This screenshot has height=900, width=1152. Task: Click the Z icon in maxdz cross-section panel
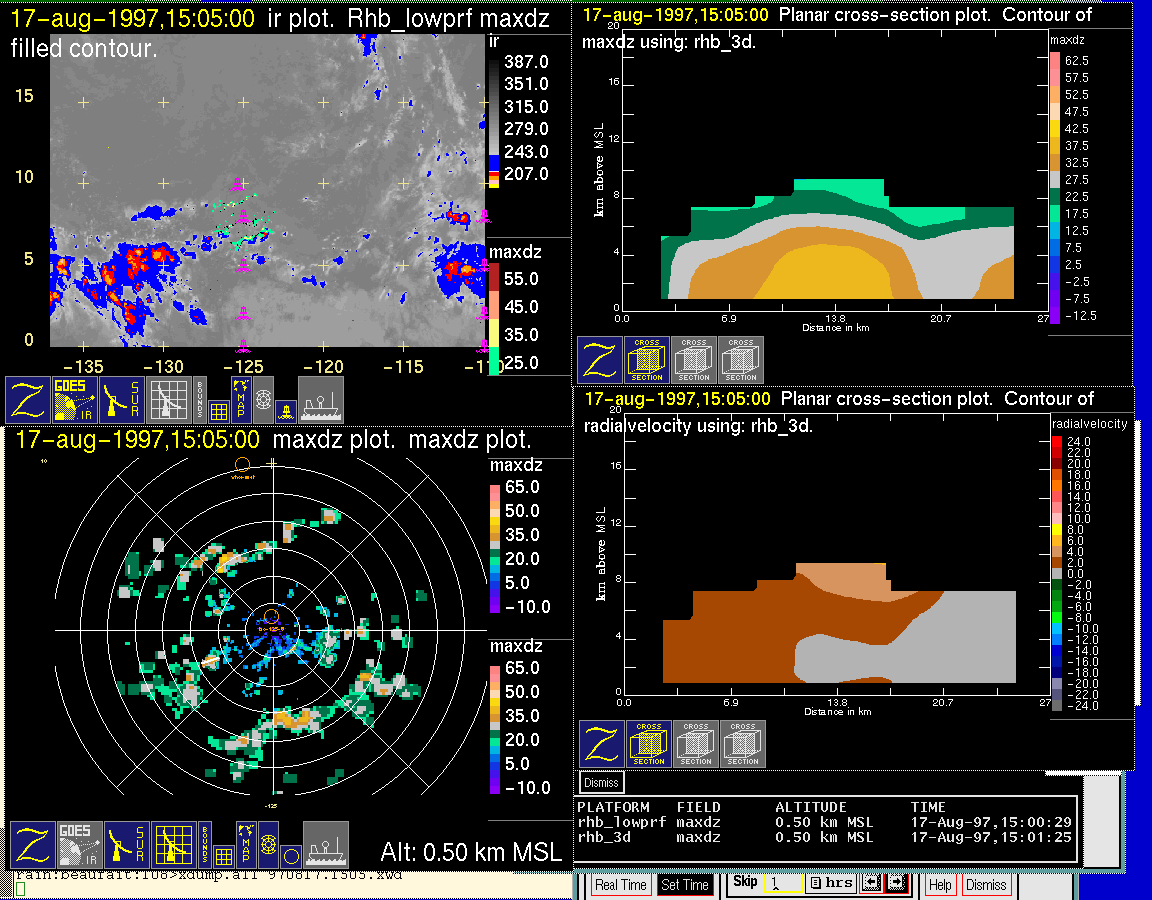(x=599, y=360)
